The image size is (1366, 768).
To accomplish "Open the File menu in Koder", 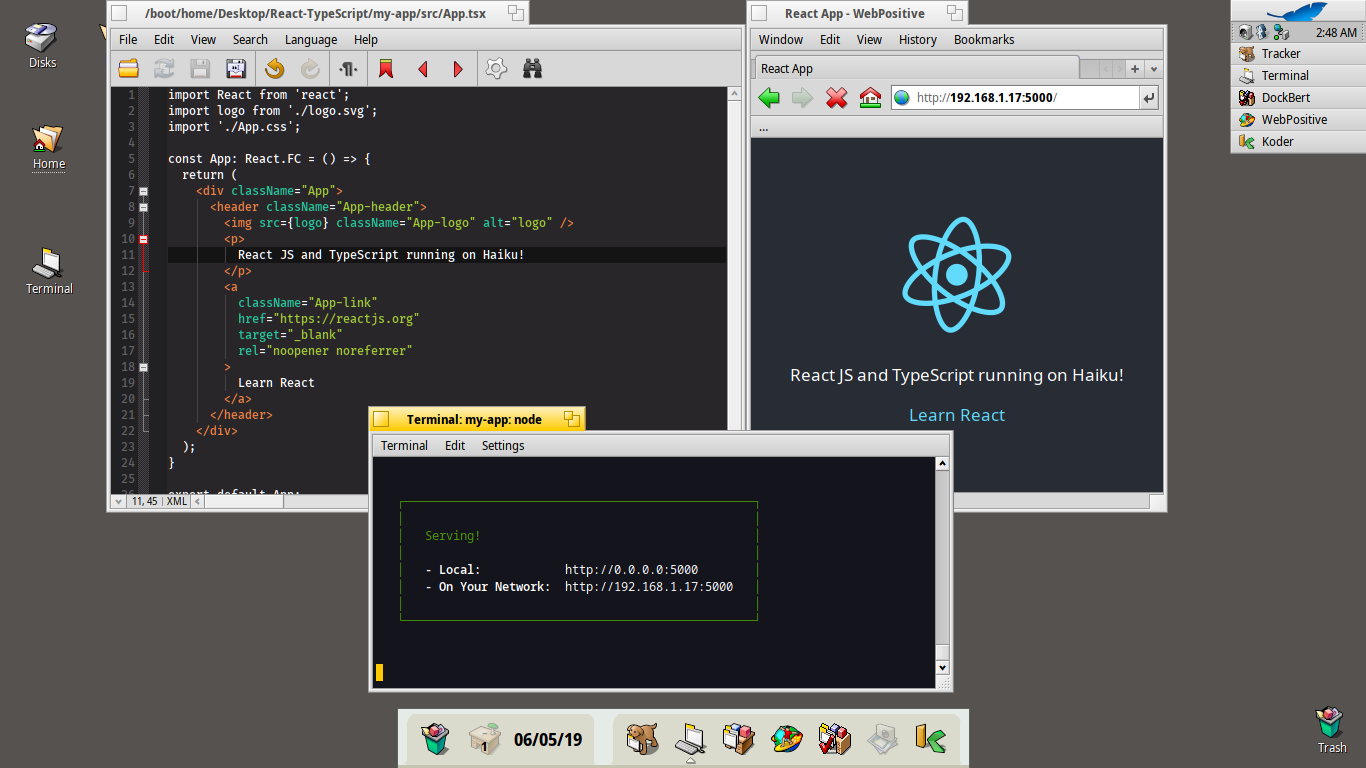I will (128, 40).
